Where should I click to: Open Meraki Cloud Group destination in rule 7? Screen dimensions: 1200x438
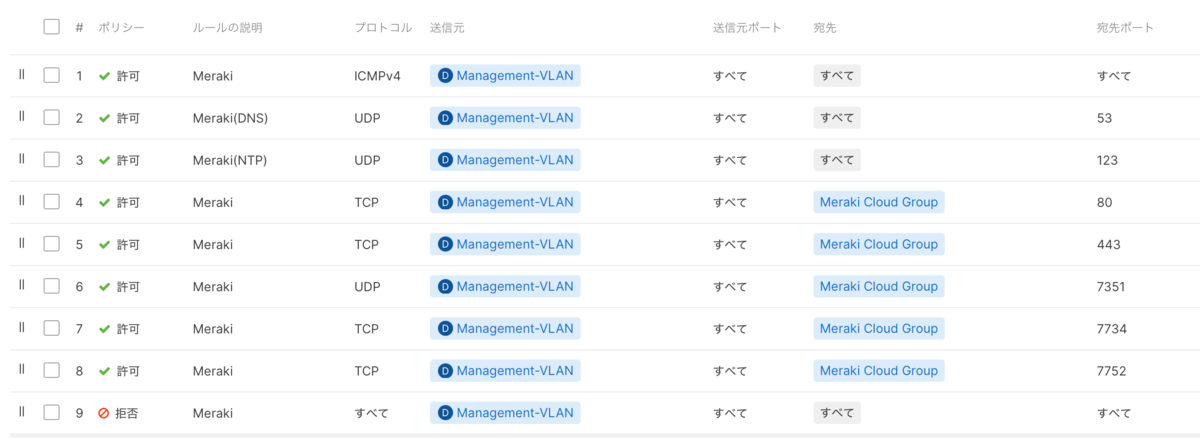[x=879, y=328]
